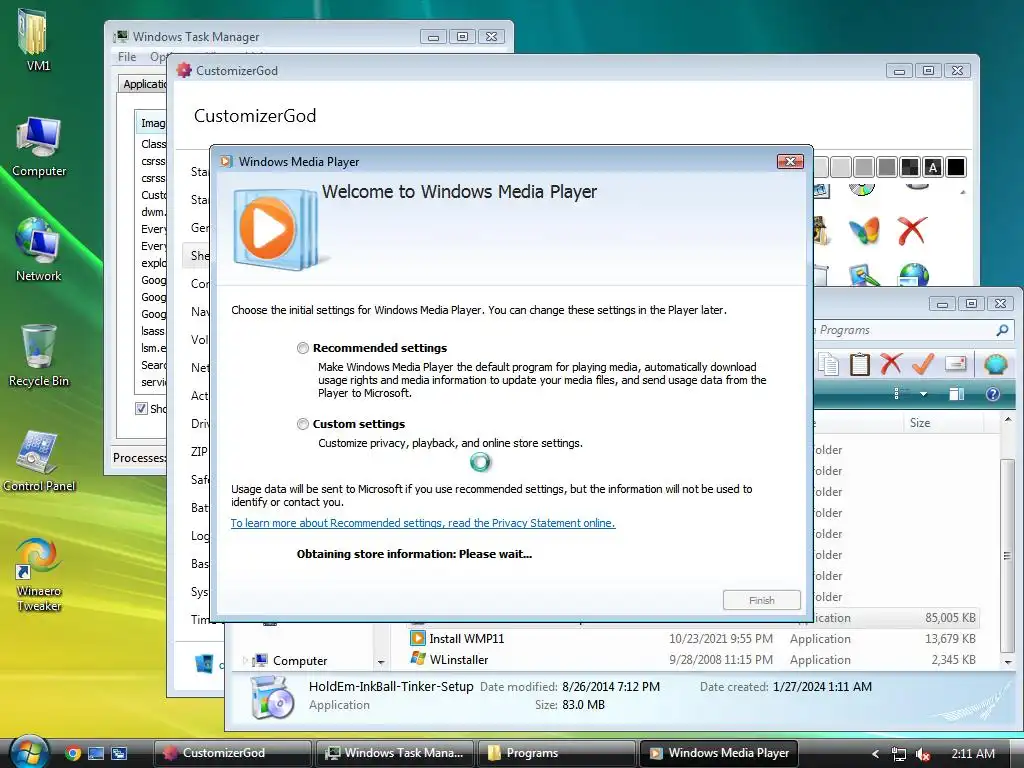Open the Computer desktop icon
The width and height of the screenshot is (1024, 768).
coord(39,147)
